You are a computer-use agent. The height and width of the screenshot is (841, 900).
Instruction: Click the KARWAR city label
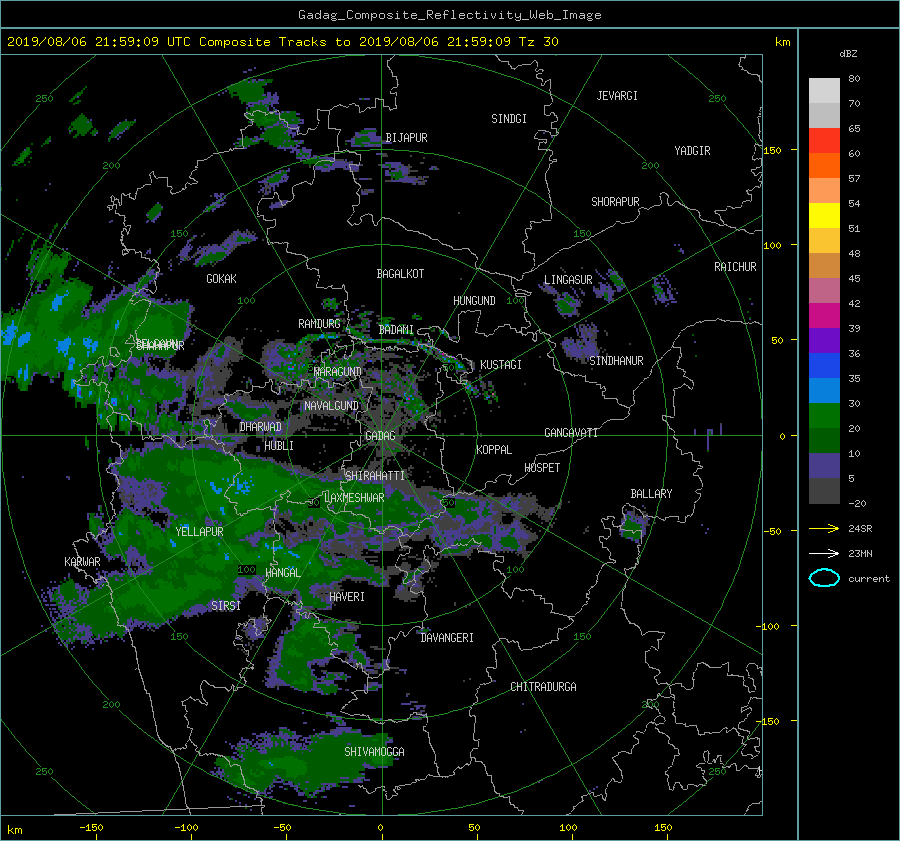tap(82, 561)
